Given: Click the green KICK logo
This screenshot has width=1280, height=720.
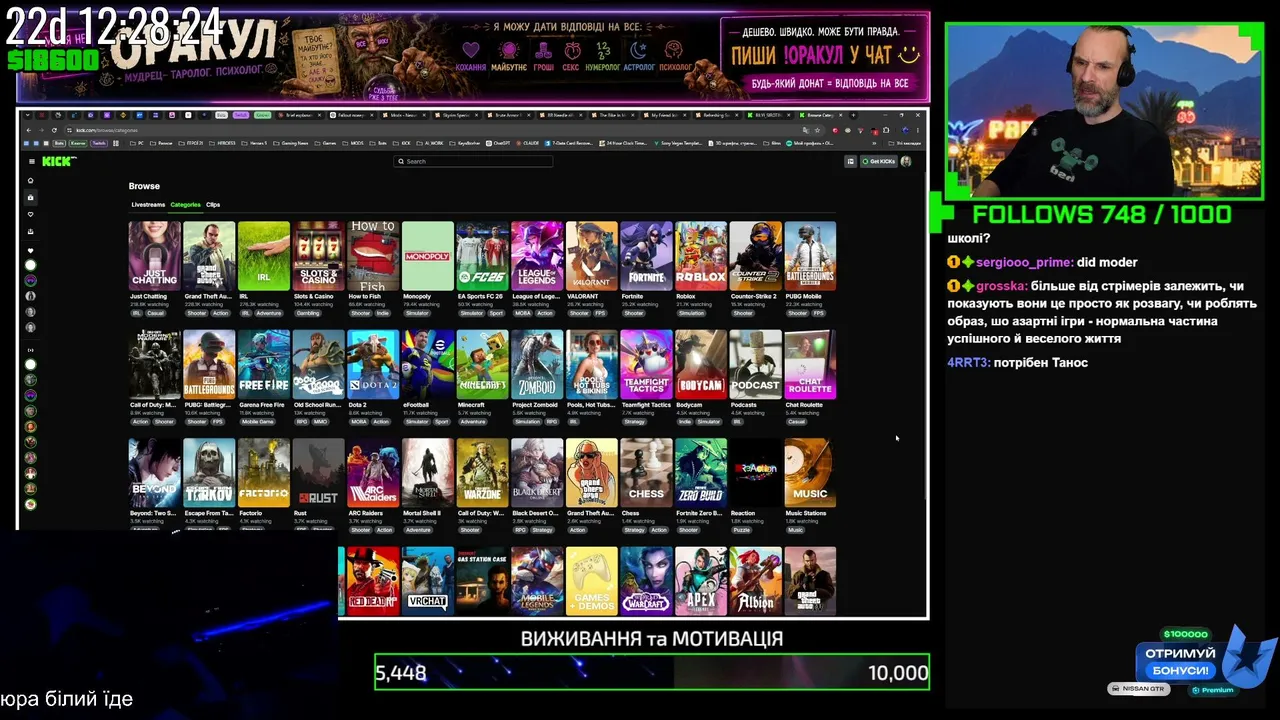Looking at the screenshot, I should (58, 161).
